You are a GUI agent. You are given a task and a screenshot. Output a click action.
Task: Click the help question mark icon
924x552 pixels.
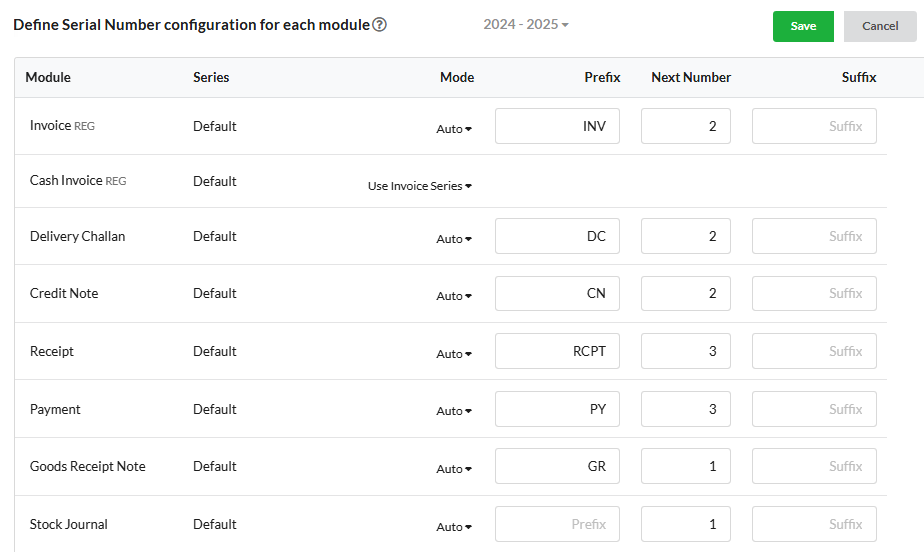click(x=380, y=25)
